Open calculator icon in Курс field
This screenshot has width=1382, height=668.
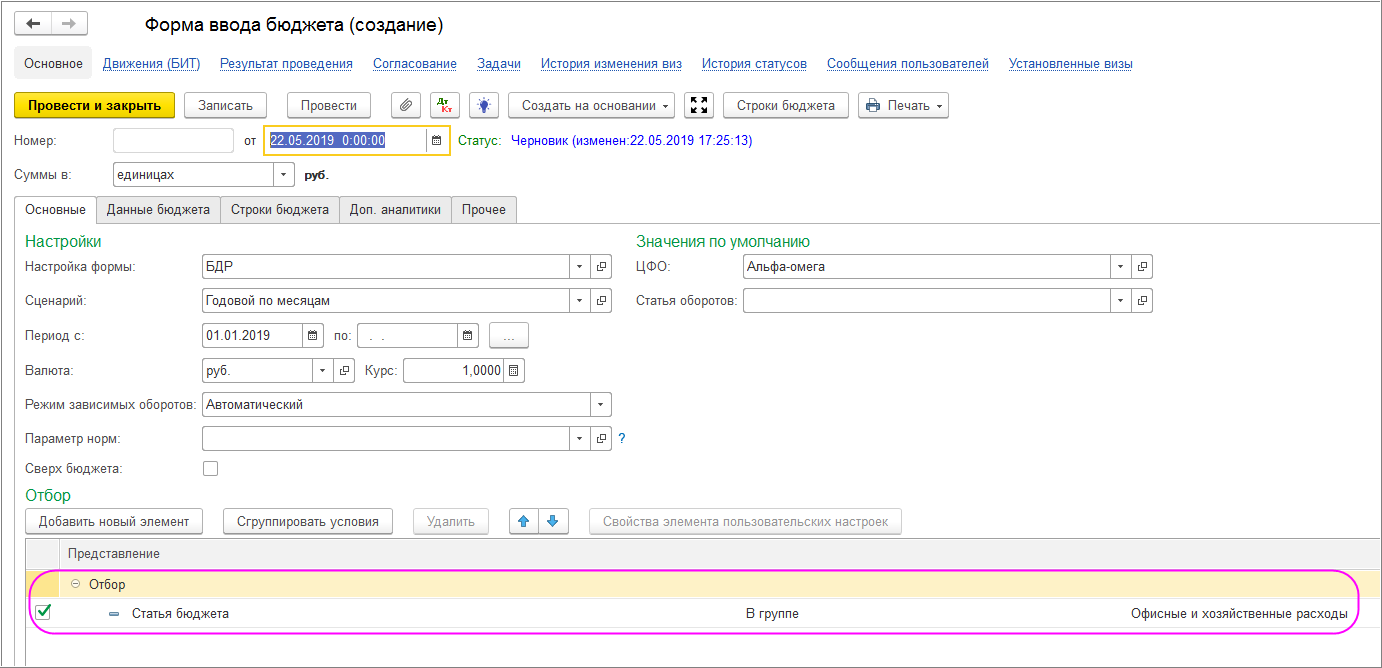pos(514,371)
